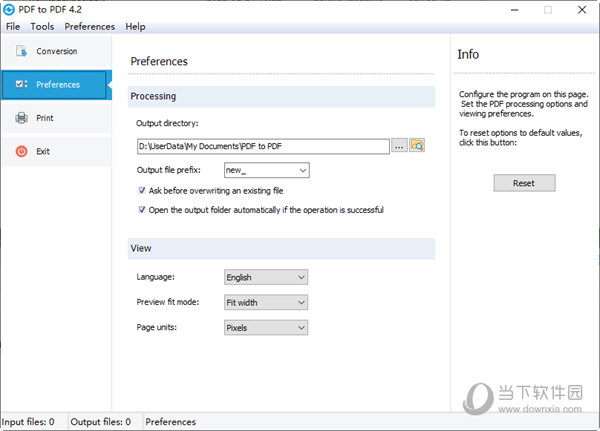Click the Preferences checkmark icon in sidebar
The height and width of the screenshot is (431, 600).
(x=21, y=84)
